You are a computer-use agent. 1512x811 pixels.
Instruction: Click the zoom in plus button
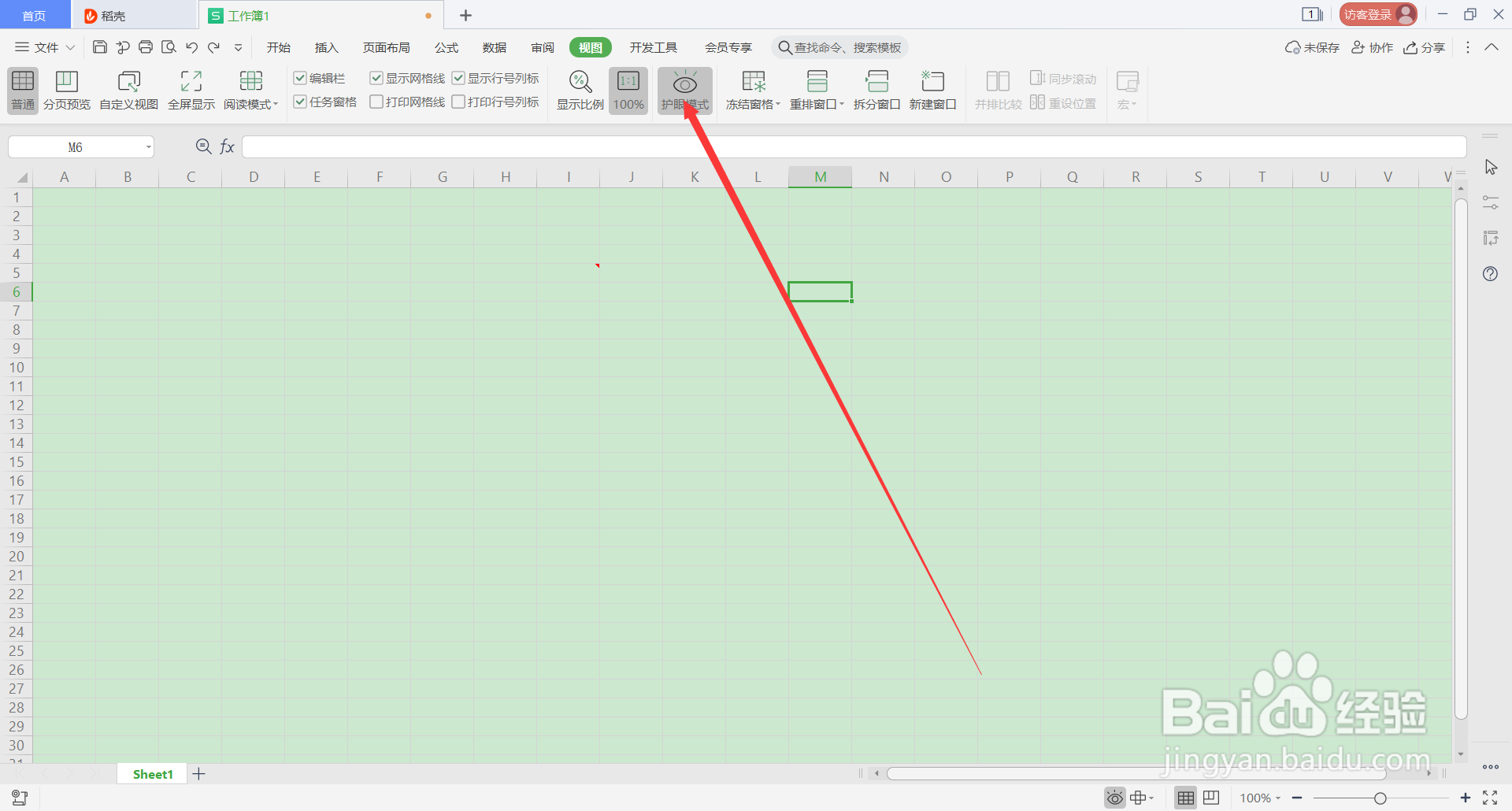pyautogui.click(x=1465, y=798)
